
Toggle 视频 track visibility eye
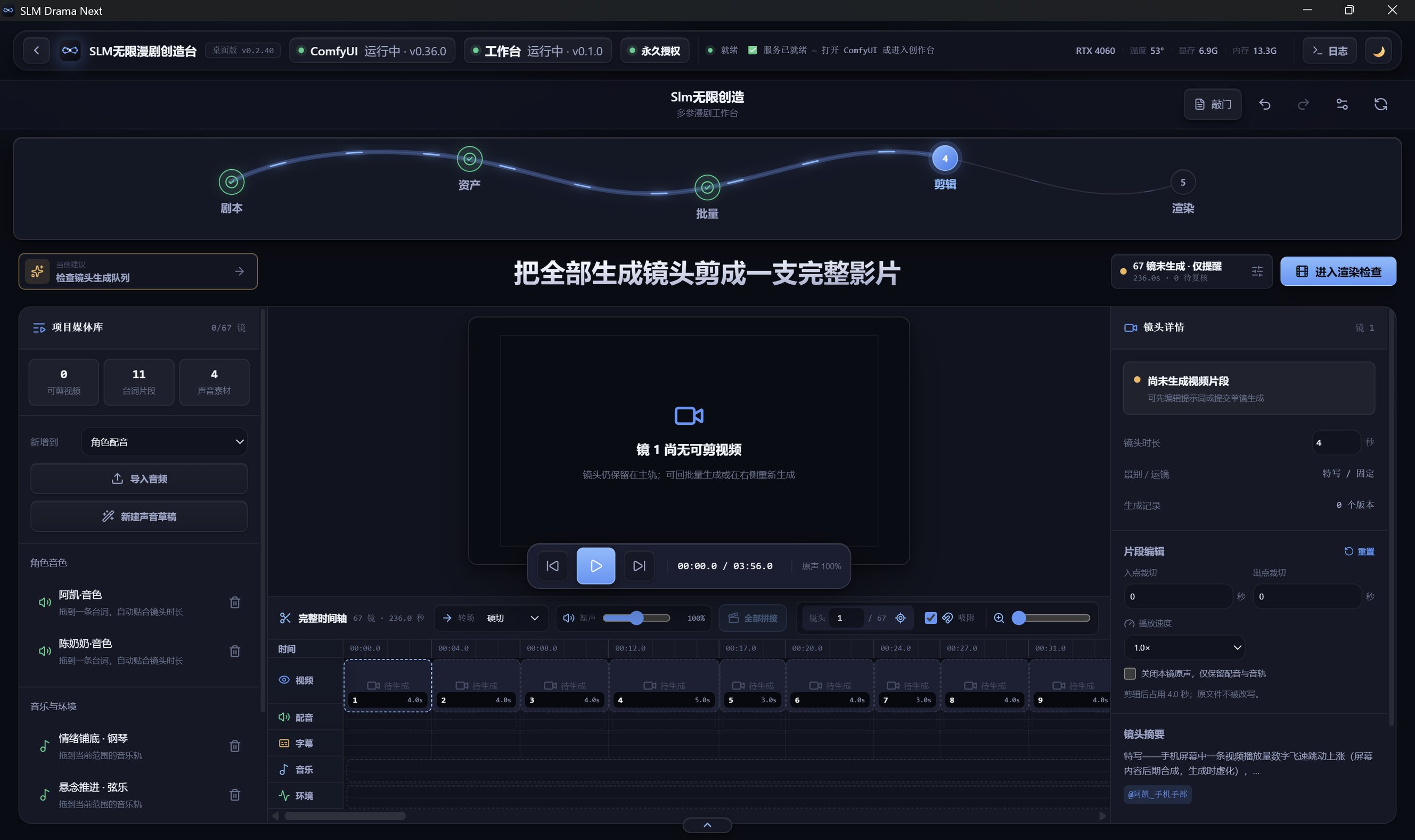coord(284,679)
